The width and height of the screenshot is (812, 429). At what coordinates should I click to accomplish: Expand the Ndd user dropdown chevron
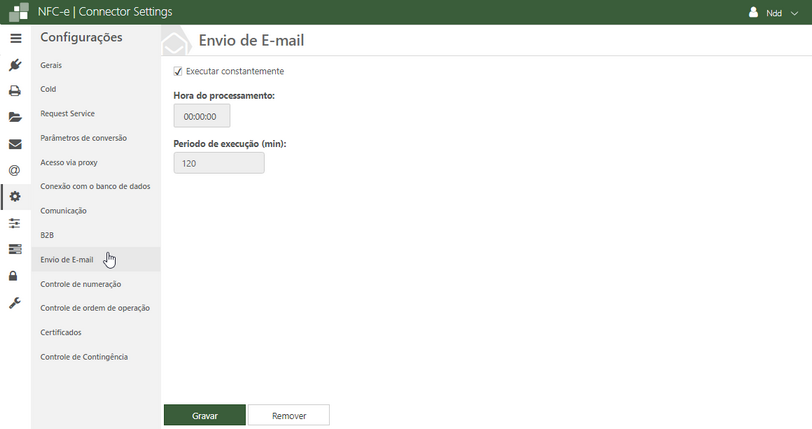click(x=794, y=13)
